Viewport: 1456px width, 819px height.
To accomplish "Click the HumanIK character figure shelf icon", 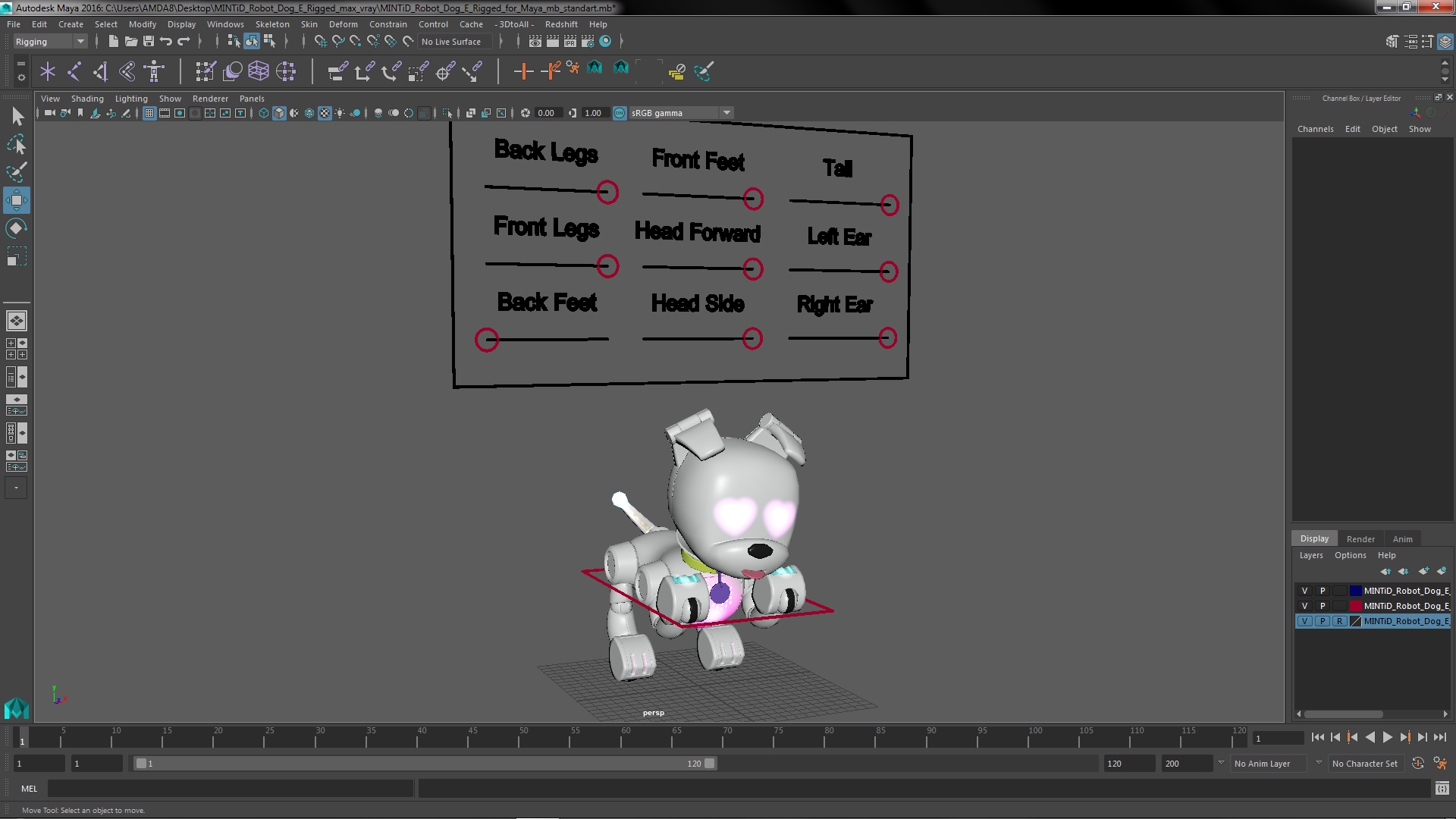I will tap(154, 72).
